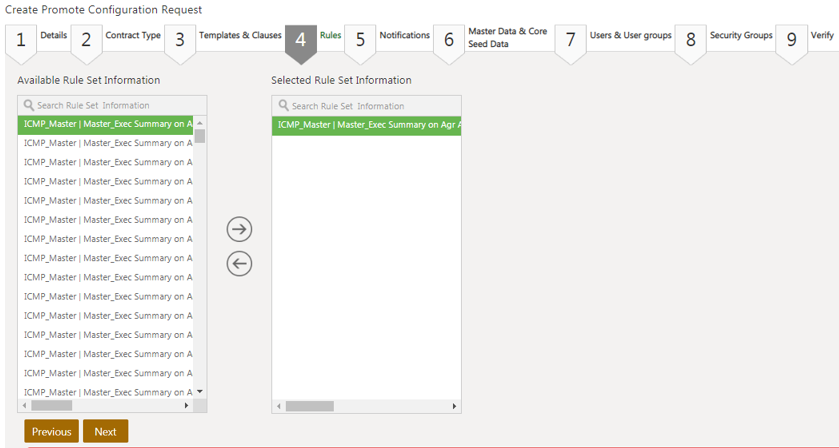Click the Selected list horizontal scrollbar thumb
The width and height of the screenshot is (839, 448).
tap(310, 406)
